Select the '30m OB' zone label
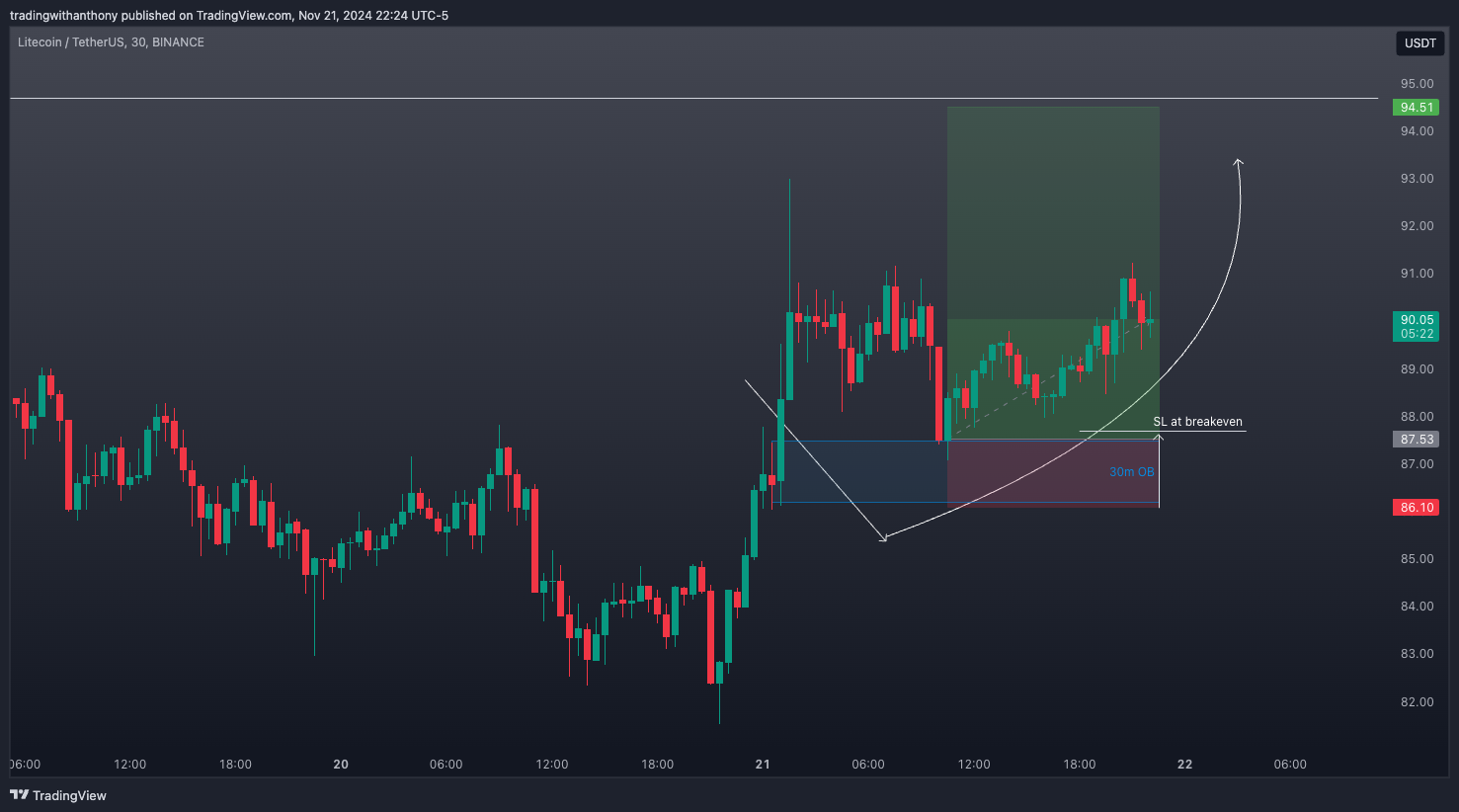This screenshot has height=812, width=1459. click(x=1131, y=472)
